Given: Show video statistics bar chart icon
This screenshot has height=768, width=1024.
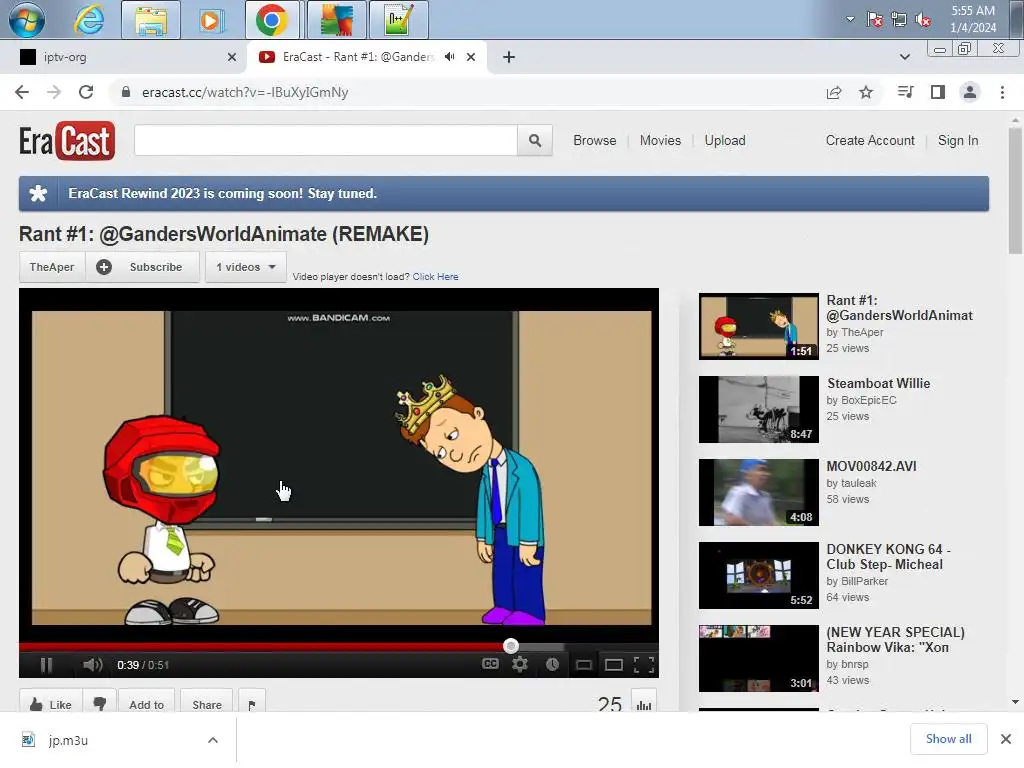Looking at the screenshot, I should (644, 705).
